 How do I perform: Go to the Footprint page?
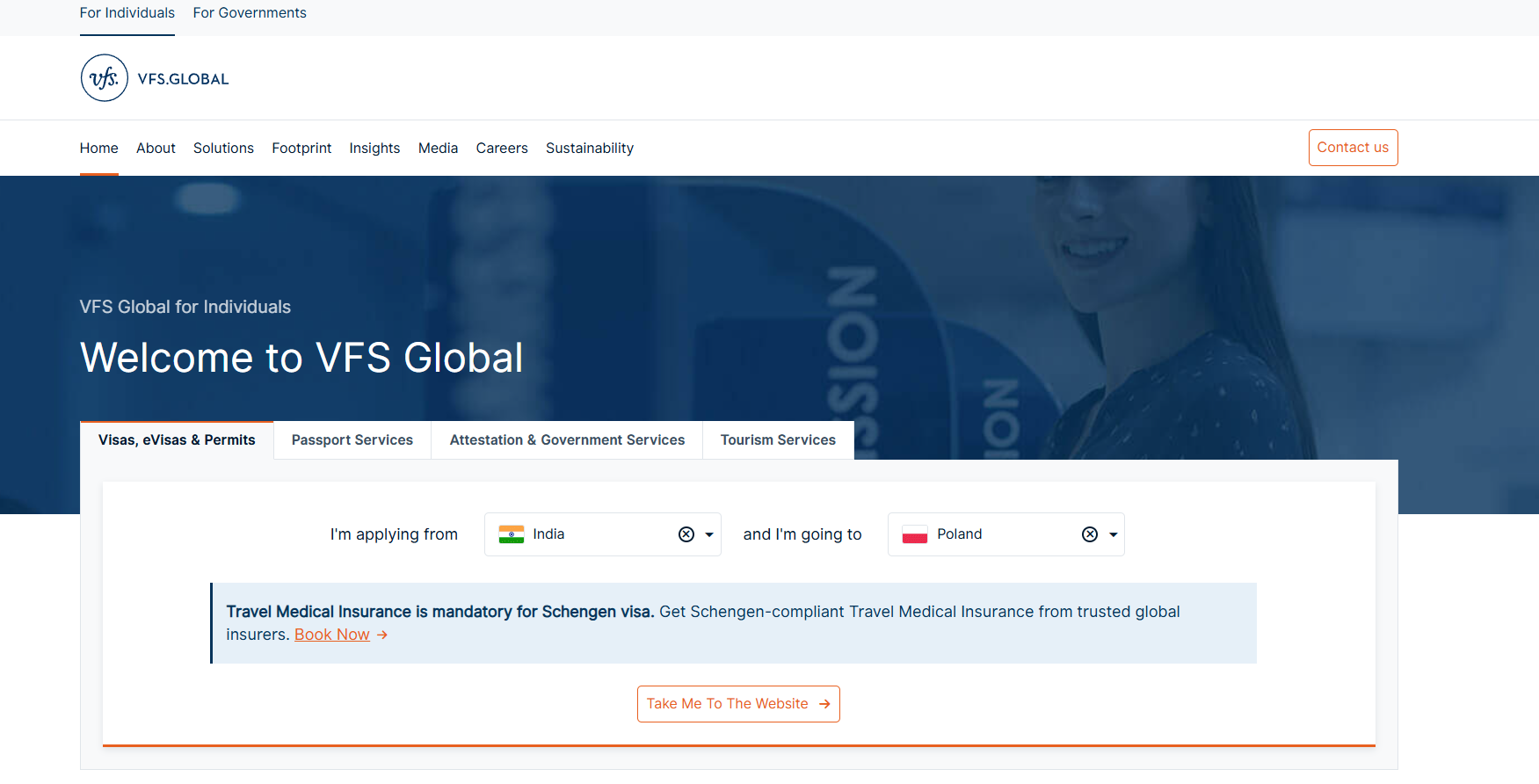(301, 149)
